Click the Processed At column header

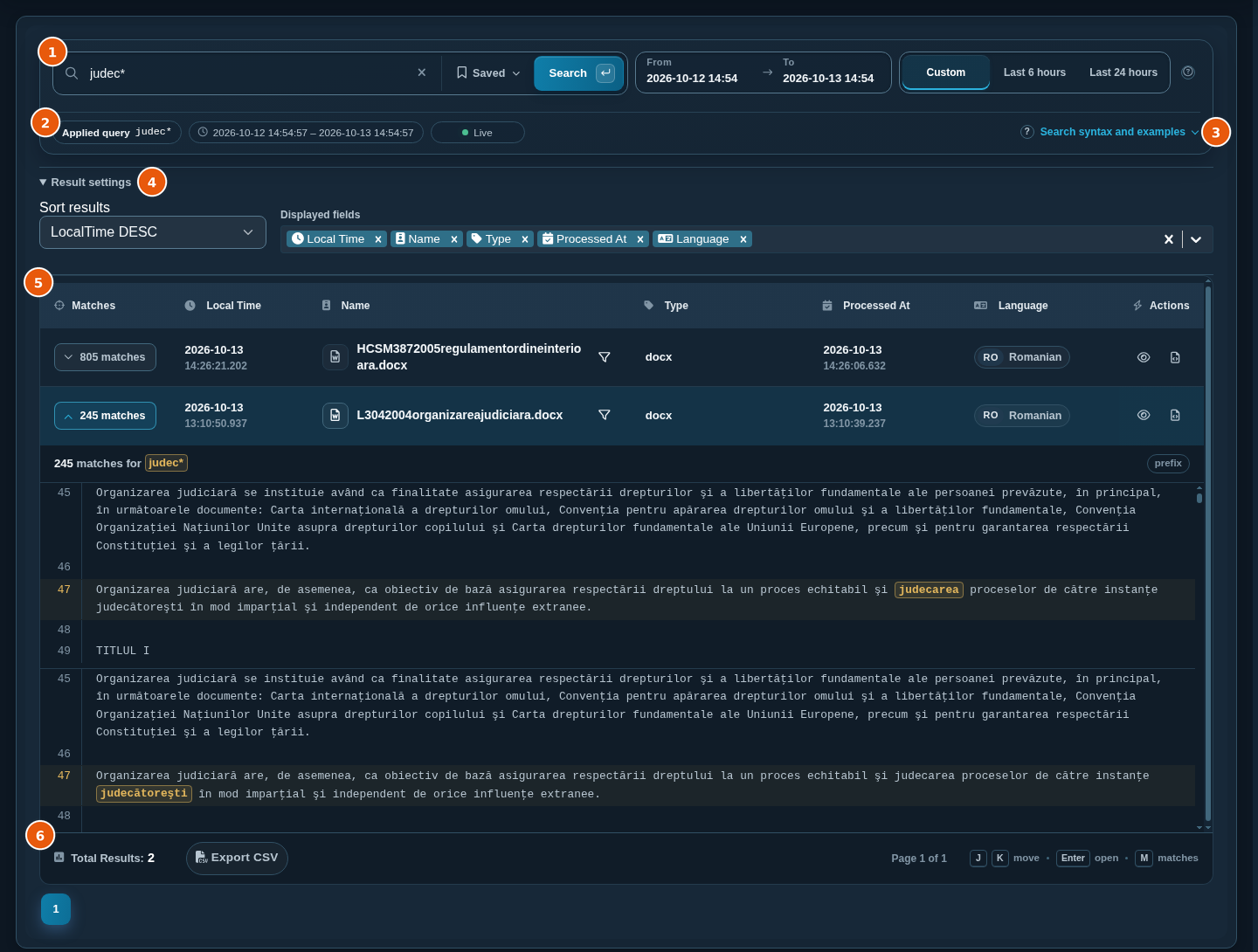click(867, 306)
